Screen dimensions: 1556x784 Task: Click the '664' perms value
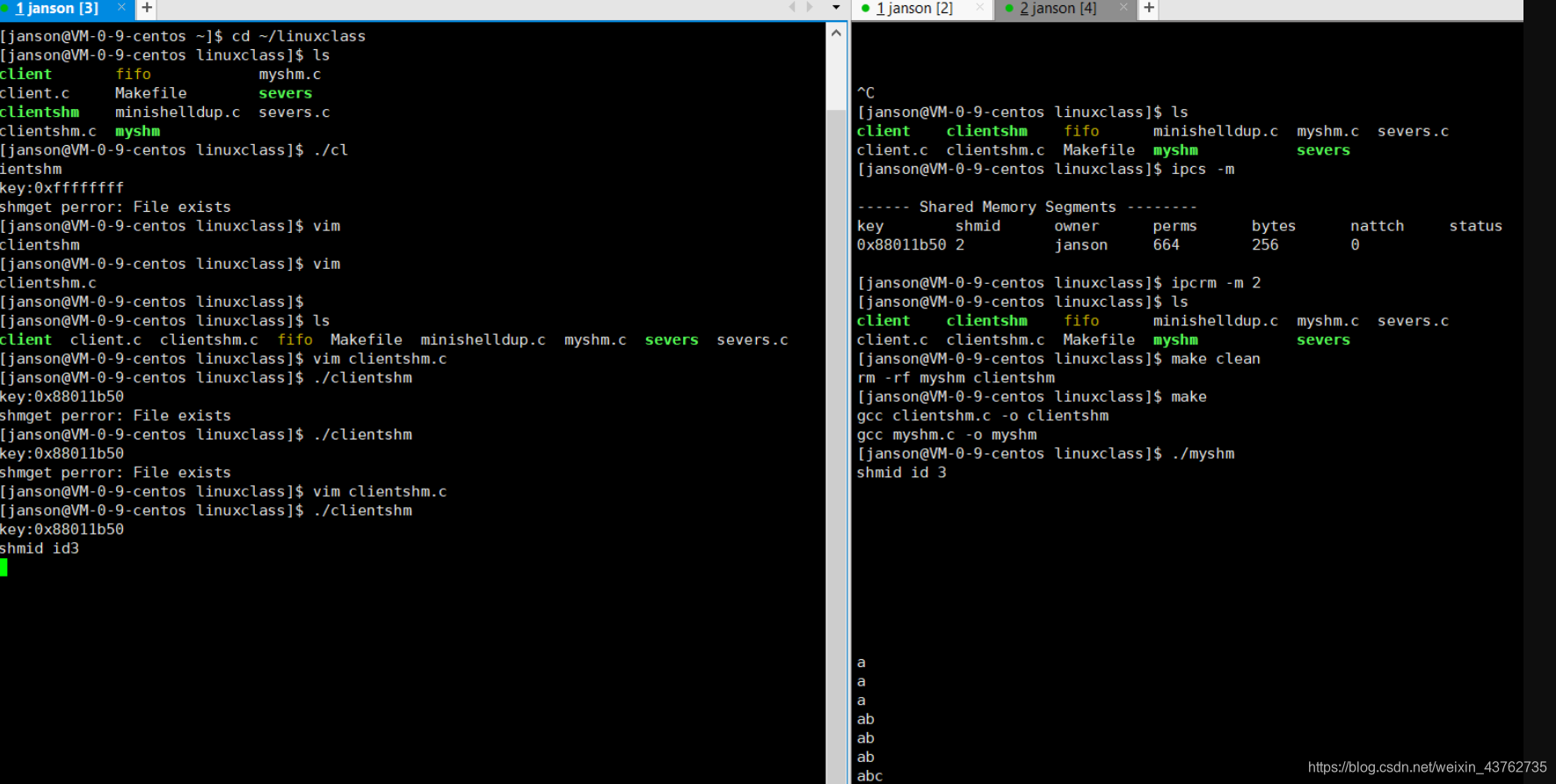coord(1167,245)
